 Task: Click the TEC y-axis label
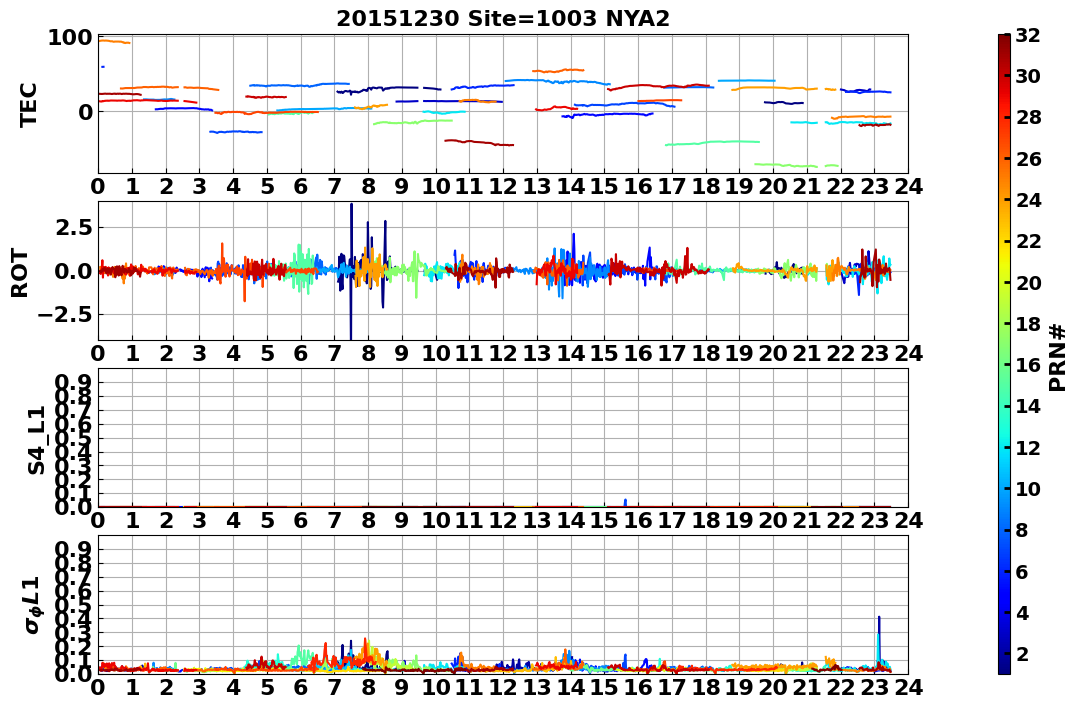click(28, 104)
